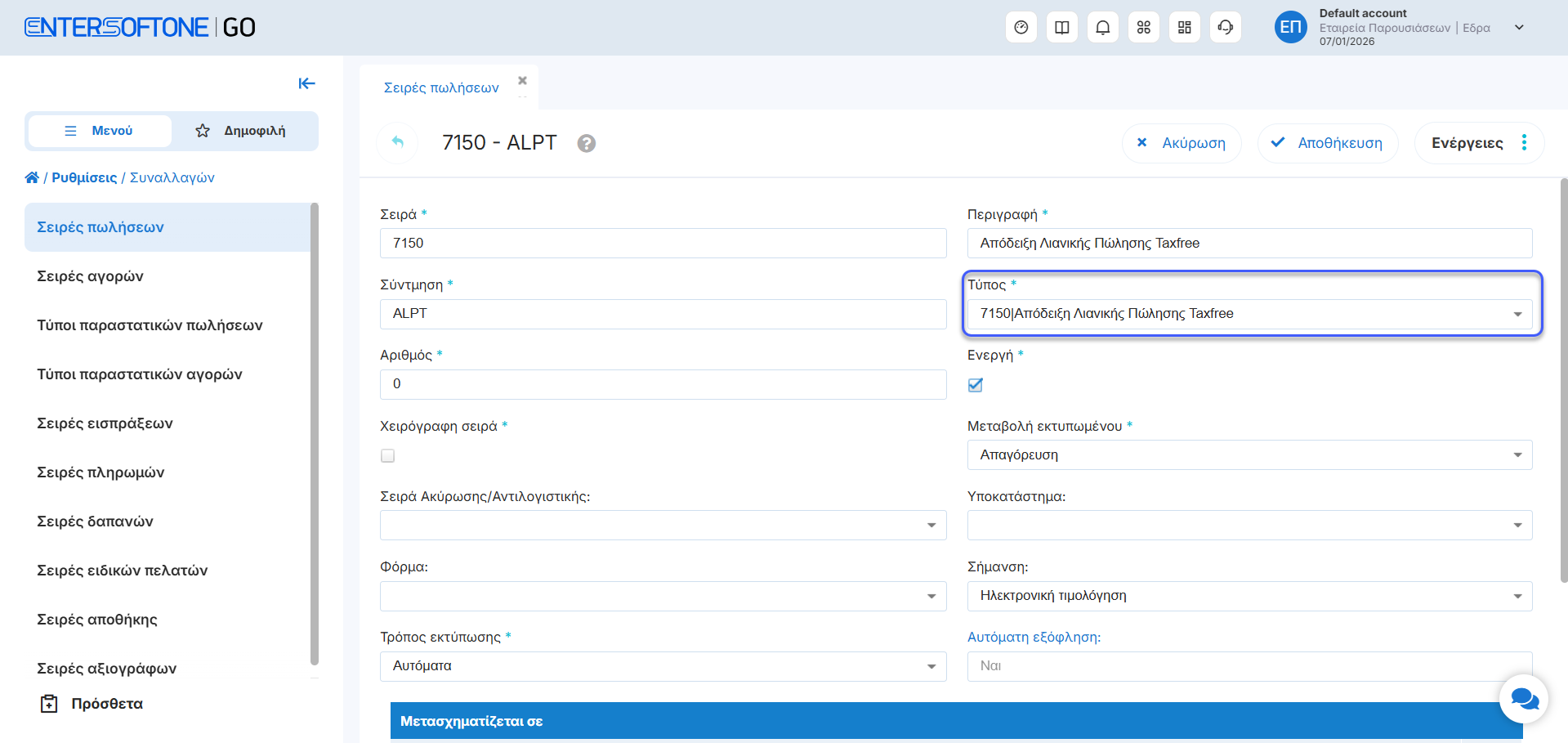Click the help question mark beside 7150 - ALPT
The height and width of the screenshot is (743, 1568).
click(586, 144)
